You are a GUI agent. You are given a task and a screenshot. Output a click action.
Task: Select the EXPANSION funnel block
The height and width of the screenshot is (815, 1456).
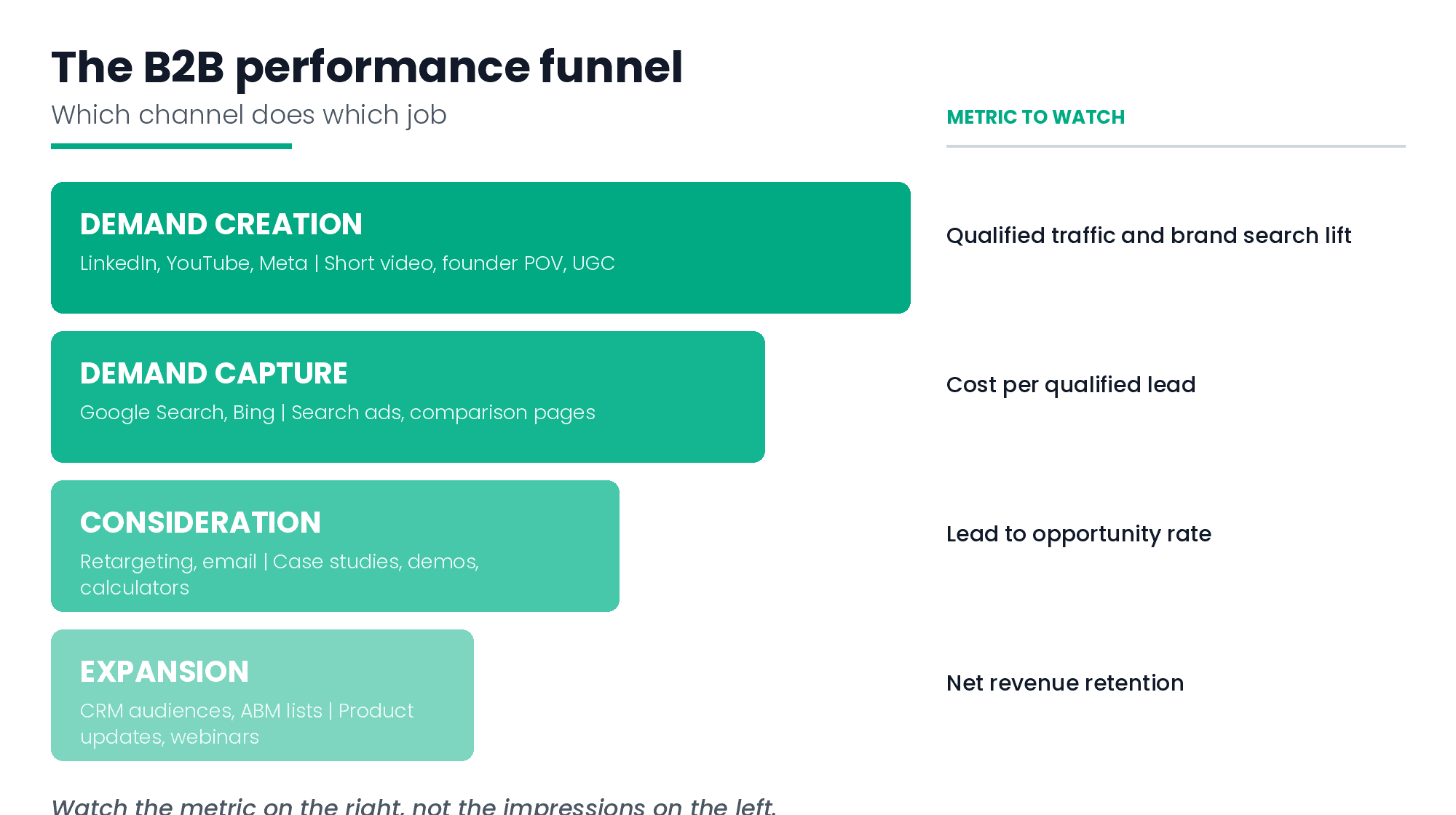pyautogui.click(x=262, y=695)
